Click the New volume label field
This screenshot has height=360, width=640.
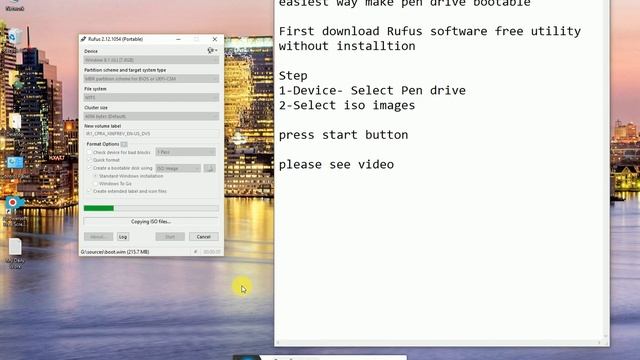(151, 133)
